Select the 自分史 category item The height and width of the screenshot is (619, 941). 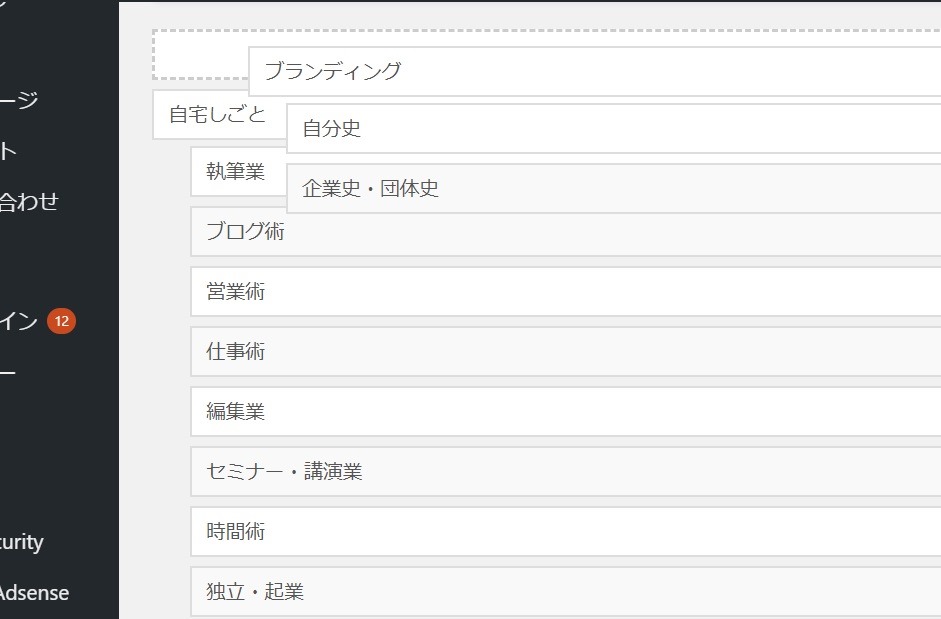pyautogui.click(x=613, y=128)
